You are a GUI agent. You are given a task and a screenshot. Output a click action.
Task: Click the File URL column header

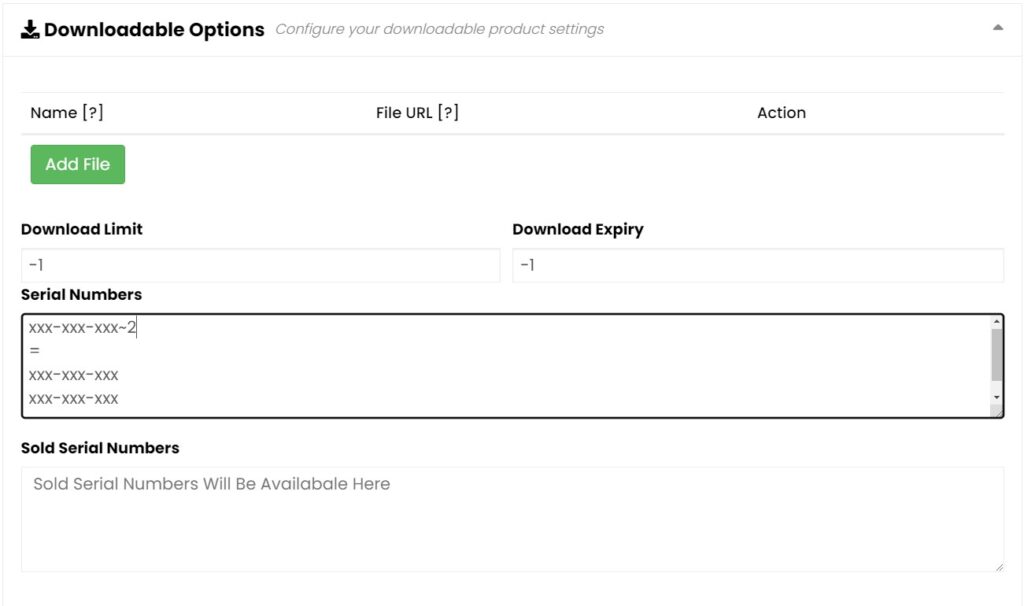(x=404, y=112)
